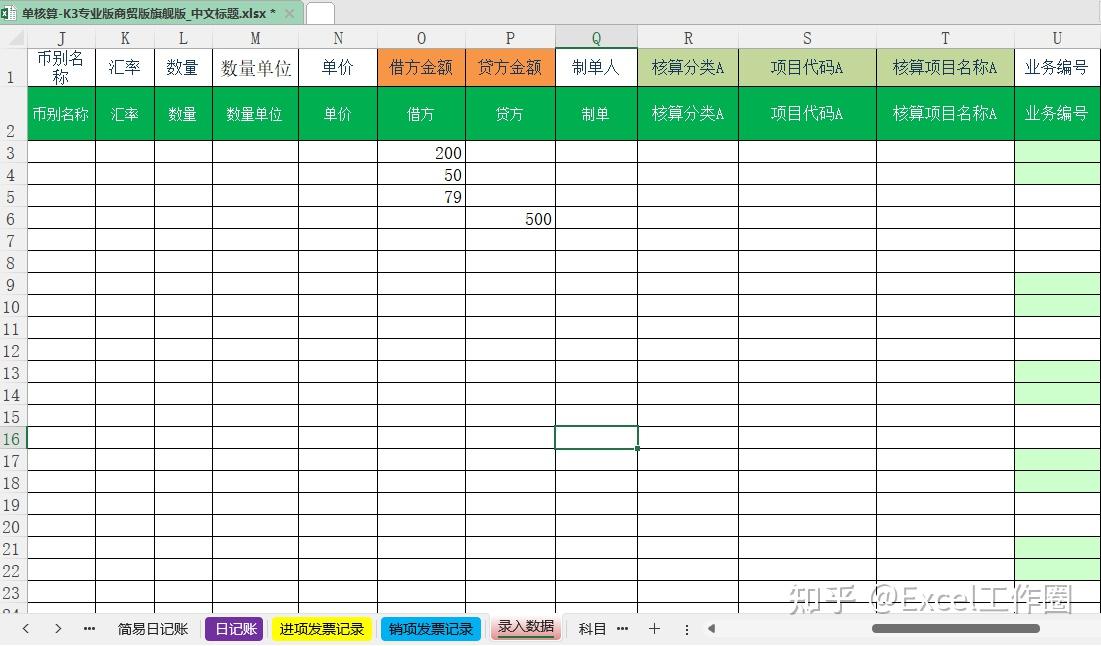Click 制单人 header cell

596,67
